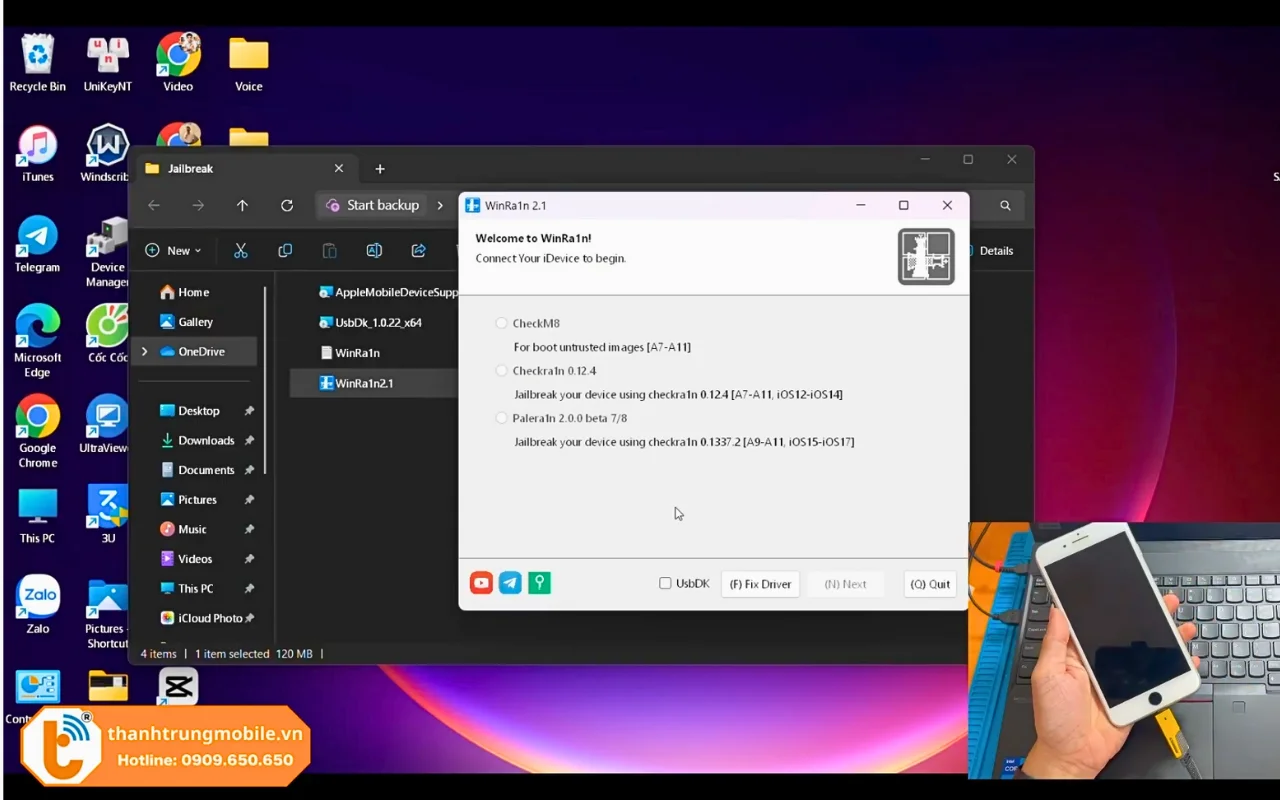Screen dimensions: 1280x800
Task: Click the Rename icon in Explorer toolbar
Action: (x=374, y=251)
